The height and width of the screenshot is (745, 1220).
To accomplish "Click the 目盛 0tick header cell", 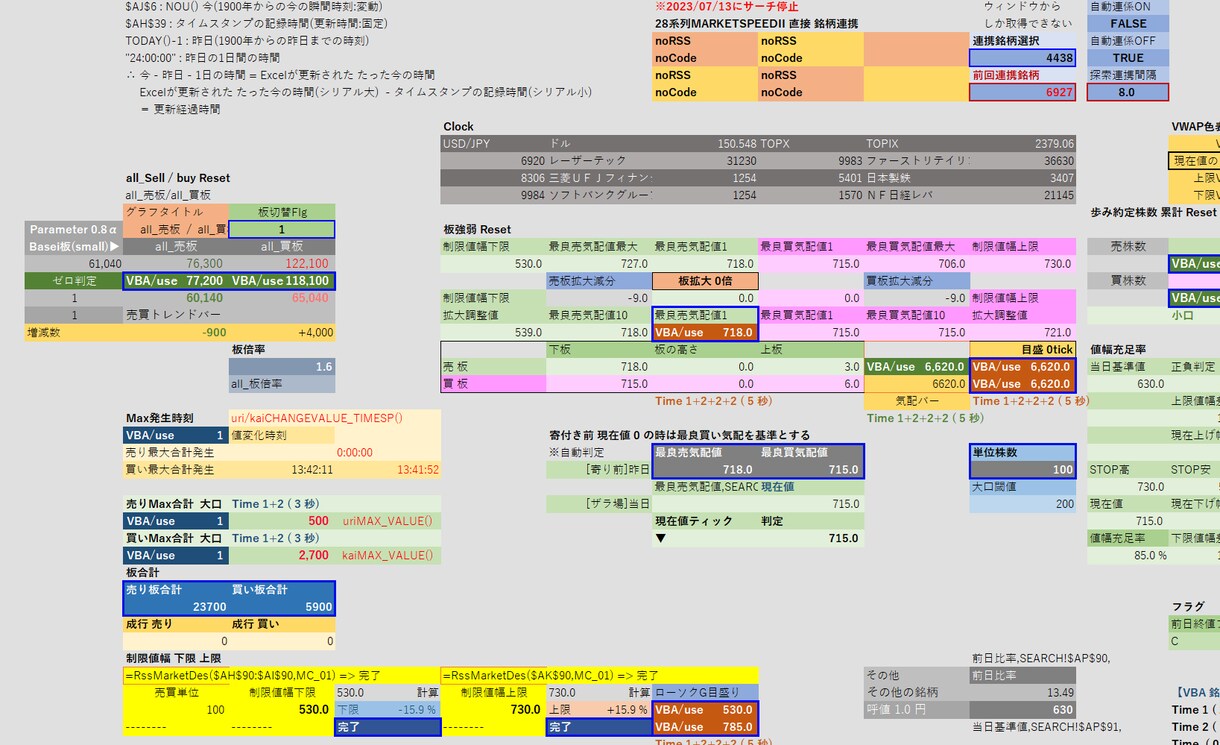I will click(x=1023, y=349).
